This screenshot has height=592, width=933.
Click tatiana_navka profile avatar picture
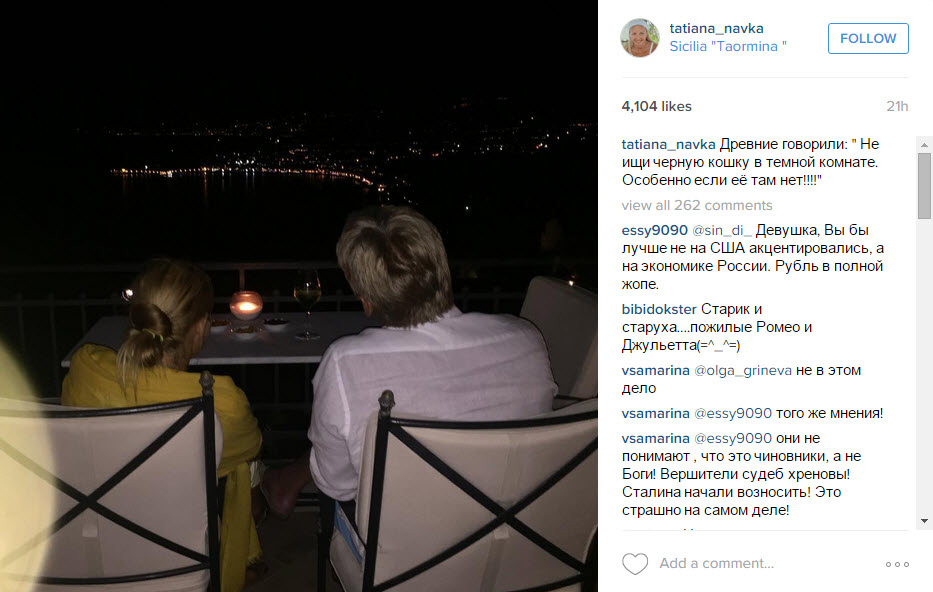(640, 37)
